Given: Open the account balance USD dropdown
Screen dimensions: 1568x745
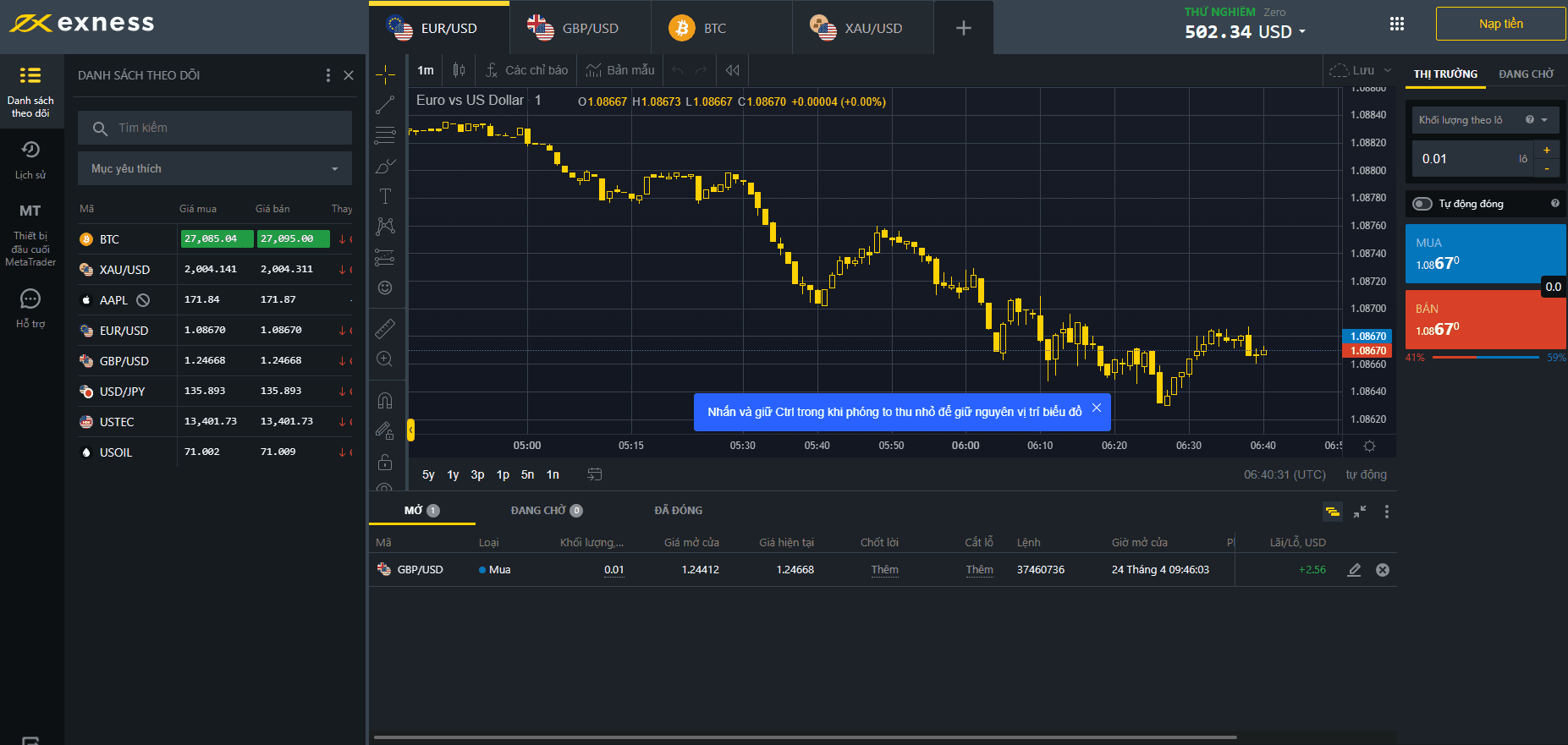Looking at the screenshot, I should point(1246,31).
